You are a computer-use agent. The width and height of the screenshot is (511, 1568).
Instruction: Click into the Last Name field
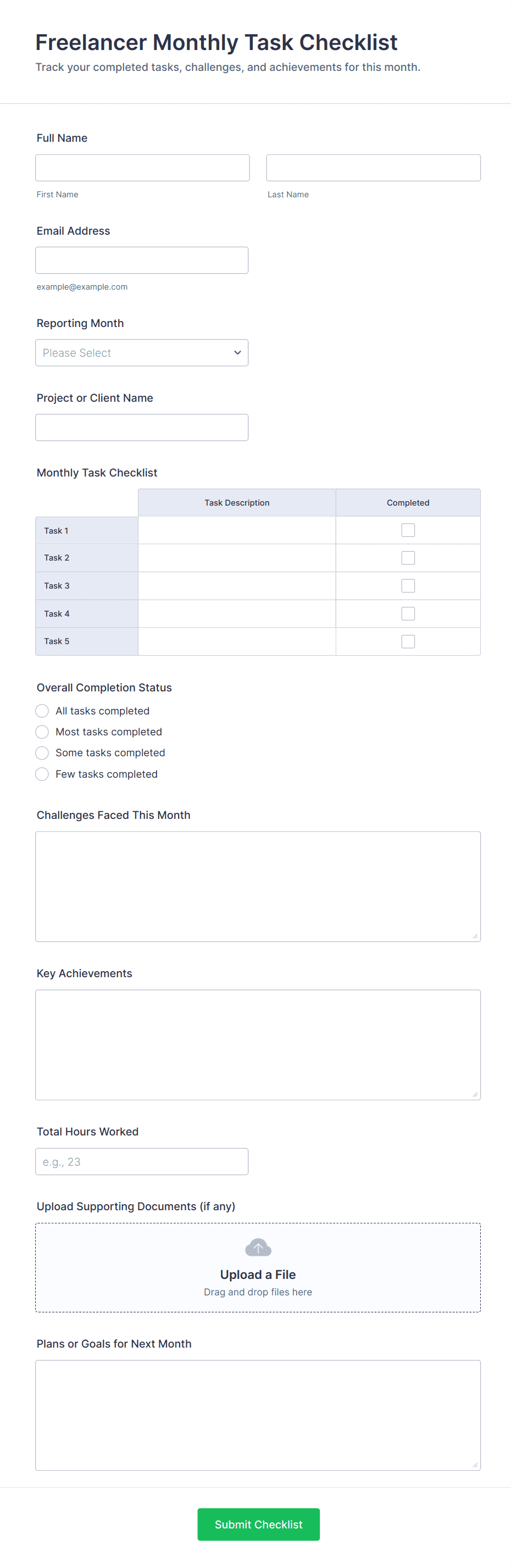pos(373,168)
